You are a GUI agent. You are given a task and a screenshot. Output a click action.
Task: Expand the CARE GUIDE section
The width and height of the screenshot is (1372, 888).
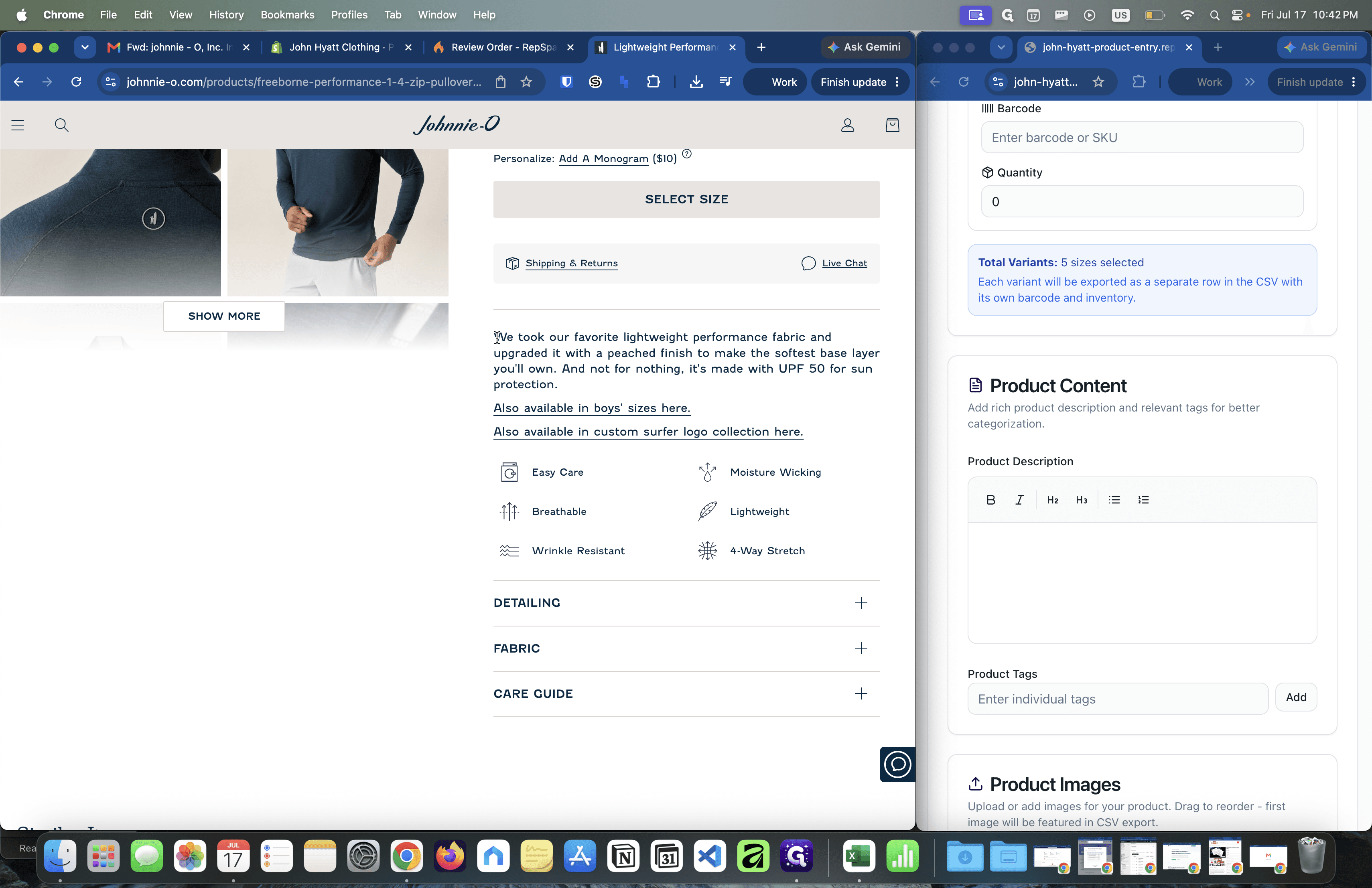[x=686, y=694]
